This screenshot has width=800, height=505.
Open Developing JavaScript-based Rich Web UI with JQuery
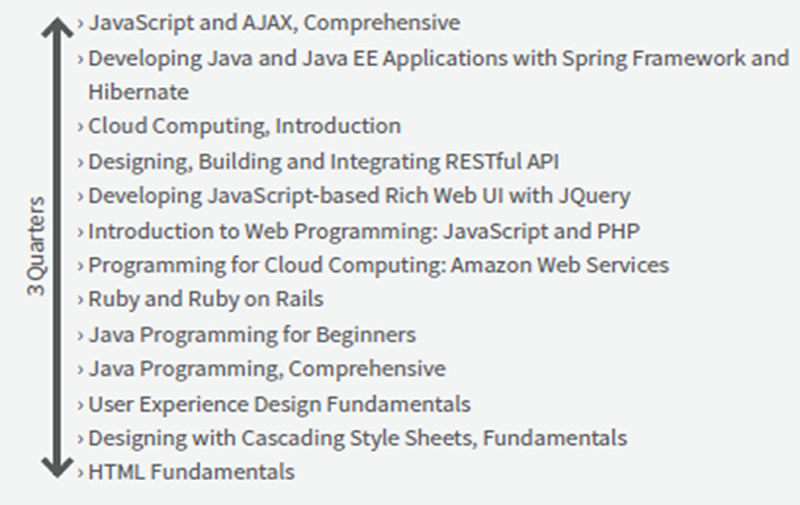coord(359,196)
